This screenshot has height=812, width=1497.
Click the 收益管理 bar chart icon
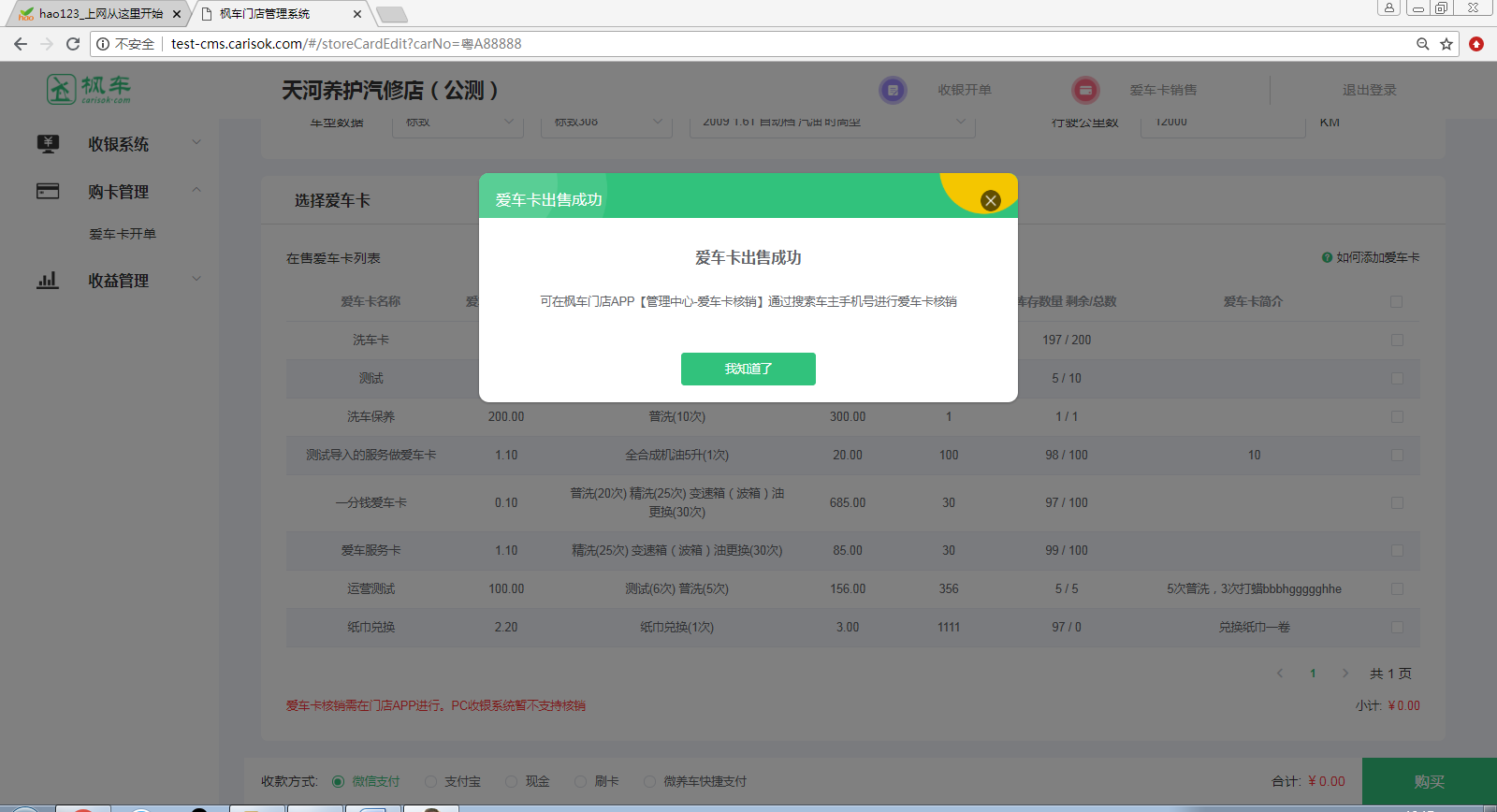(48, 280)
